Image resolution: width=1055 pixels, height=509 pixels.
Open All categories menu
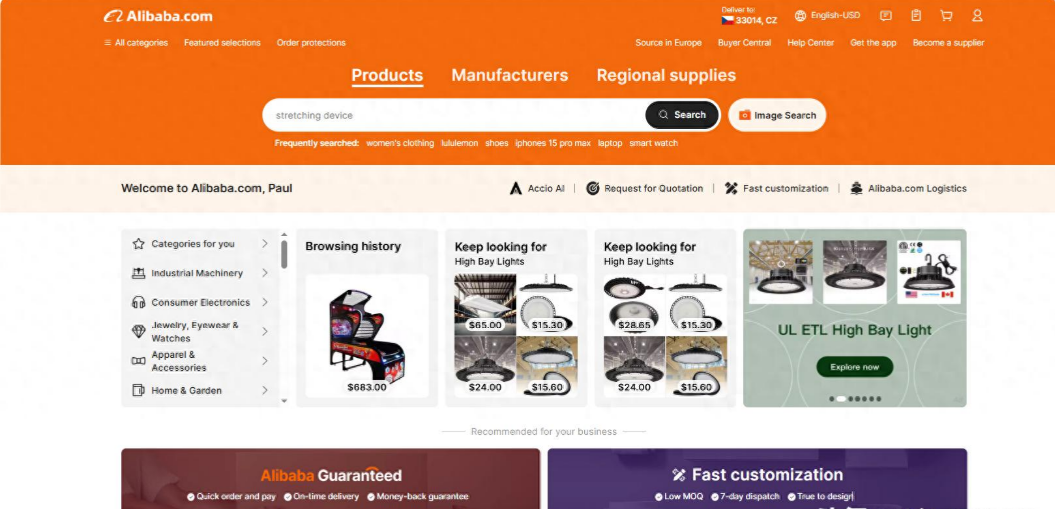(x=136, y=42)
